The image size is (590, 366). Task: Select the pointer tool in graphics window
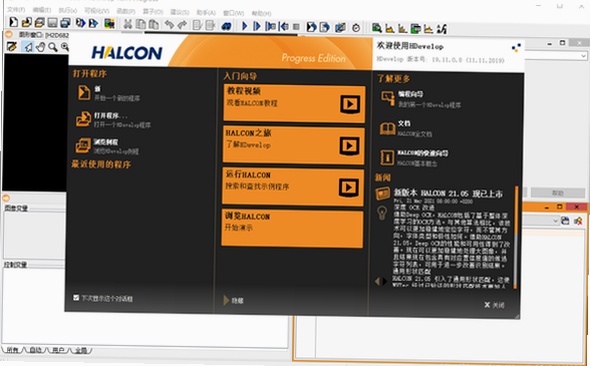[28, 47]
